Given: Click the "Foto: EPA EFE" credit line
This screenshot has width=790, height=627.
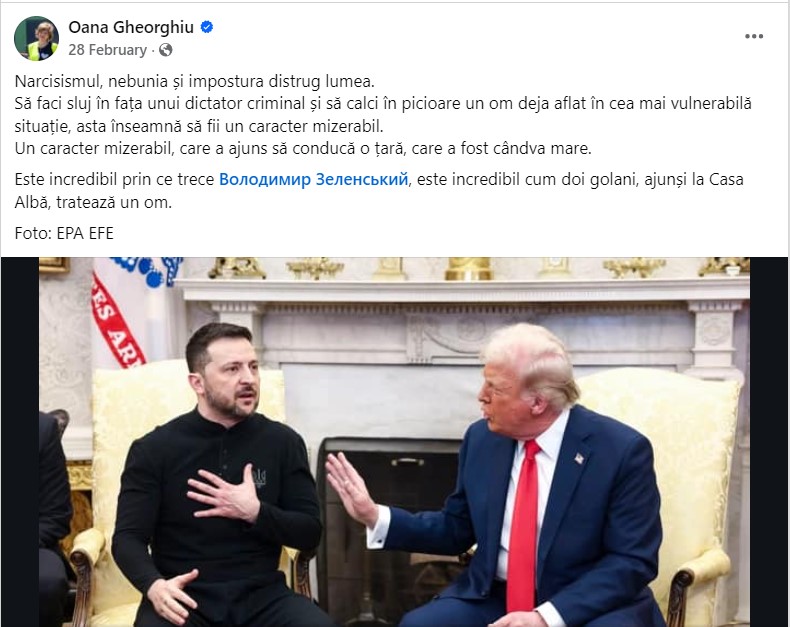Looking at the screenshot, I should (x=64, y=233).
